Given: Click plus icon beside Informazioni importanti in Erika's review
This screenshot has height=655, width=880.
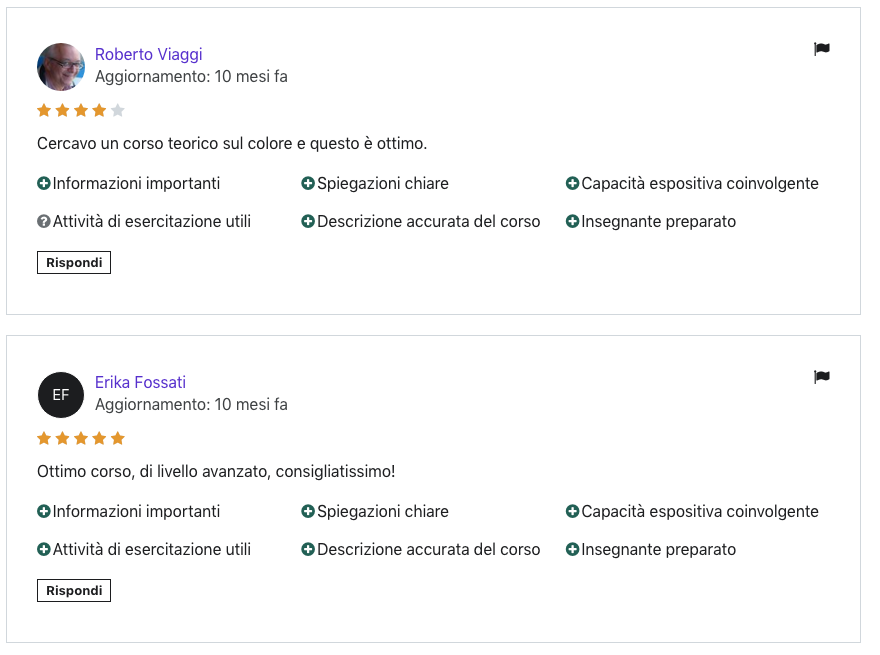Looking at the screenshot, I should [44, 511].
